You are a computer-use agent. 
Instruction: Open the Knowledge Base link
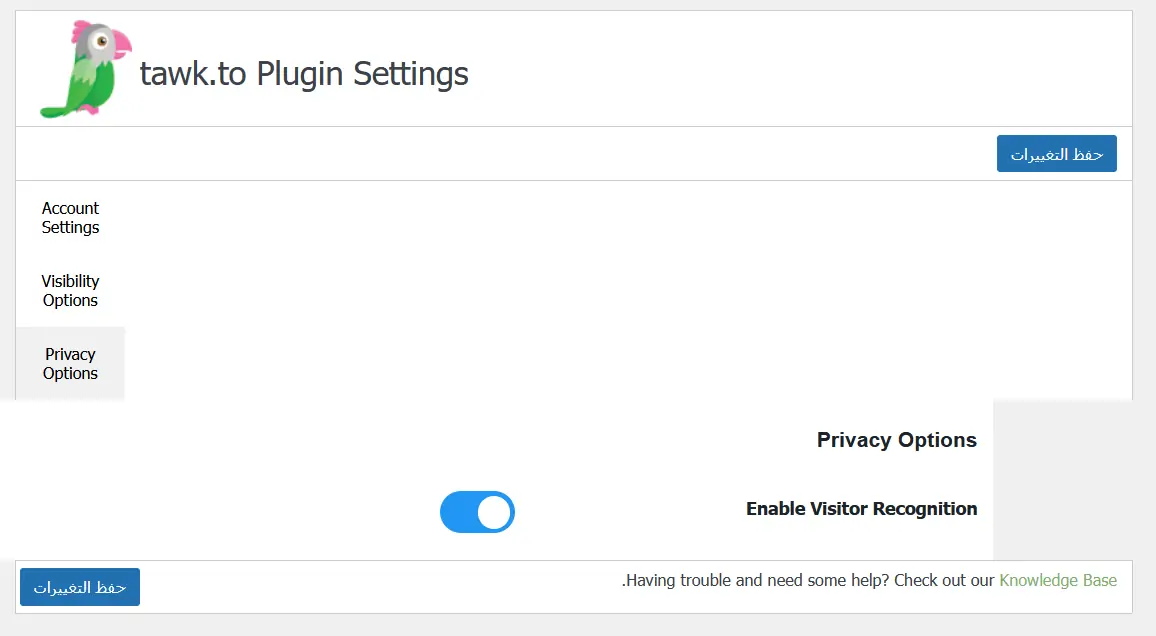pos(1057,580)
